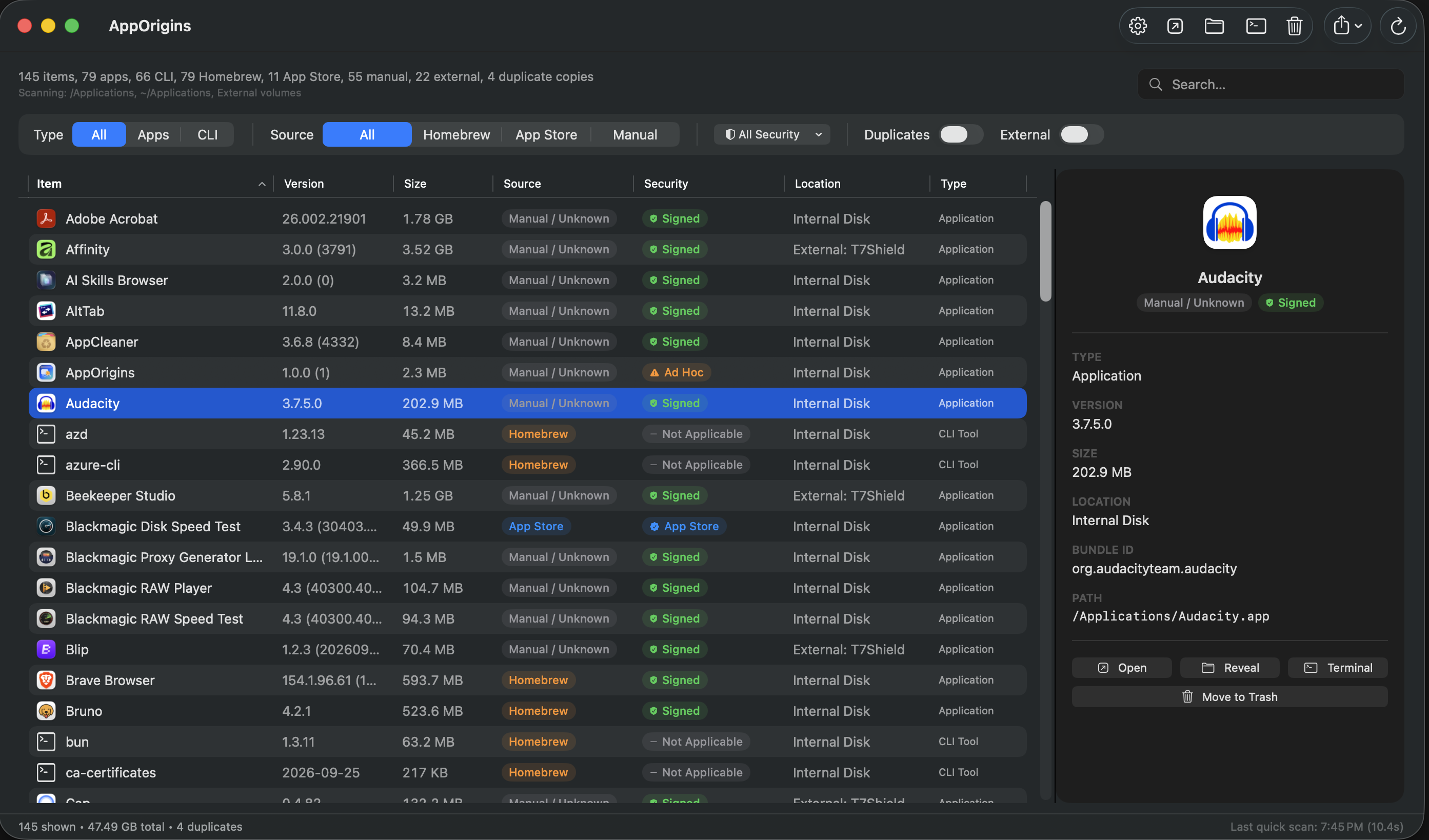Sort by the Size column header
1429x840 pixels.
(x=442, y=184)
